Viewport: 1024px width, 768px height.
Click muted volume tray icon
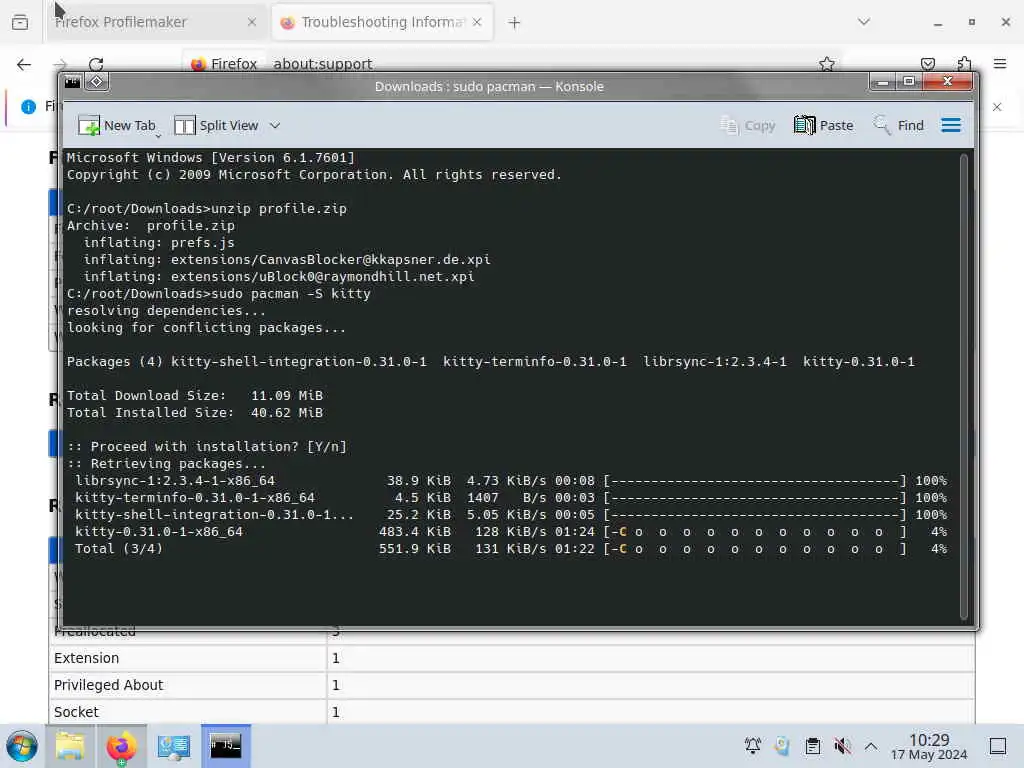click(842, 746)
